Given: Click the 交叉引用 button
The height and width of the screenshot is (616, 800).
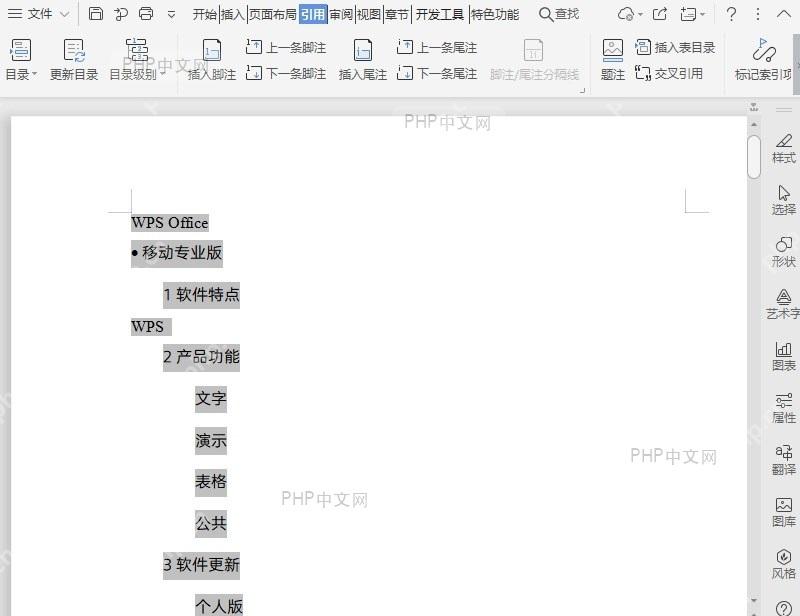Looking at the screenshot, I should point(669,73).
